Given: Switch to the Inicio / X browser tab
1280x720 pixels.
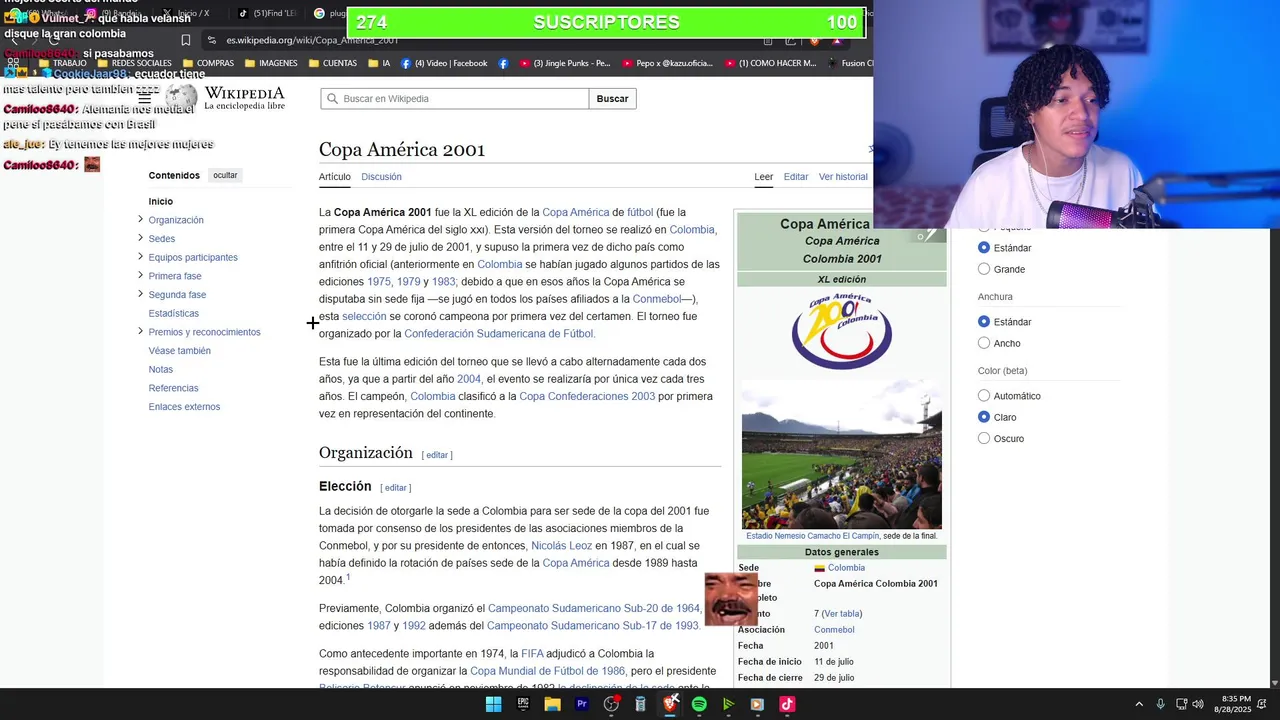Looking at the screenshot, I should click(x=186, y=13).
